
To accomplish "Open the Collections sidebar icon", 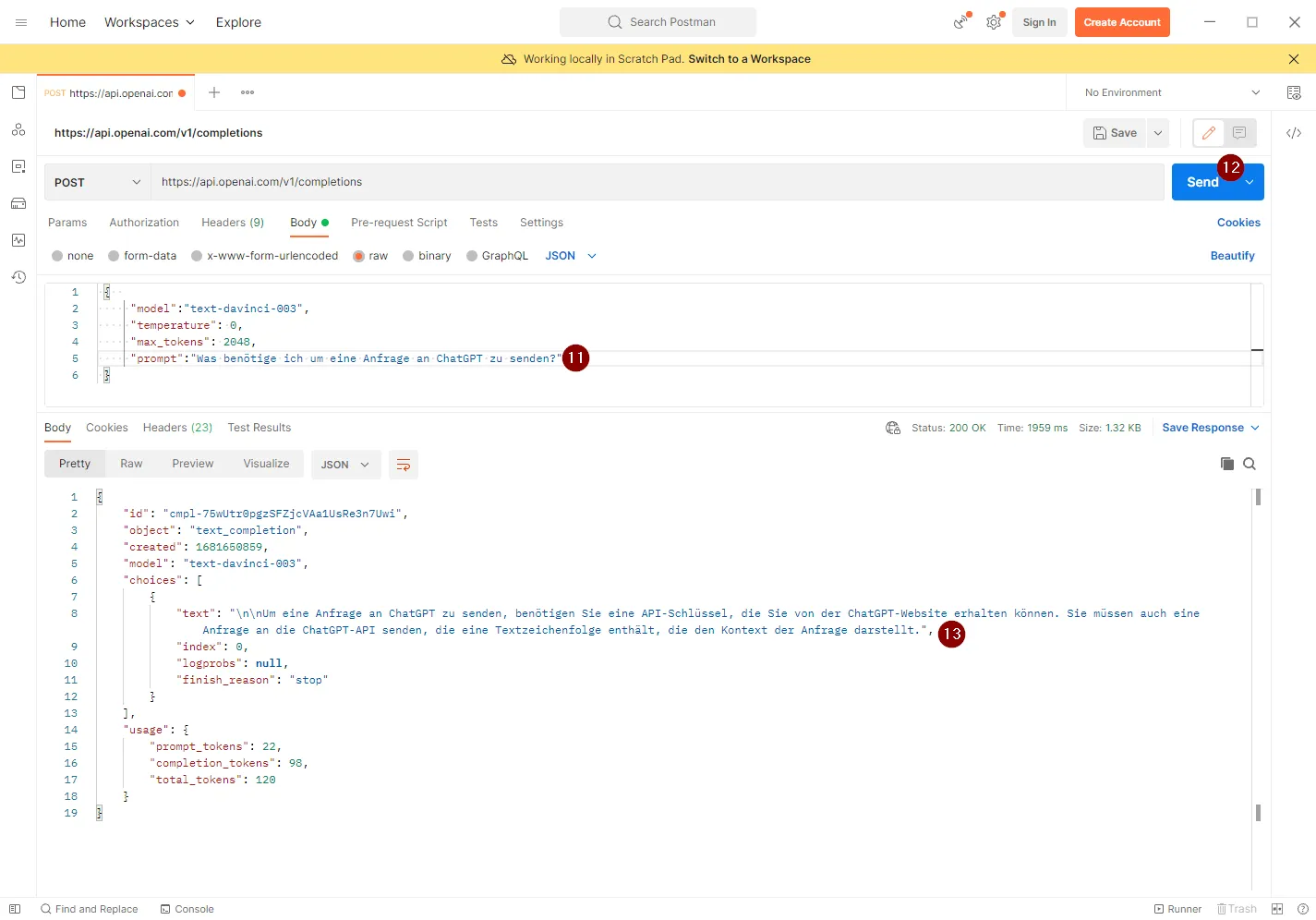I will pyautogui.click(x=18, y=92).
